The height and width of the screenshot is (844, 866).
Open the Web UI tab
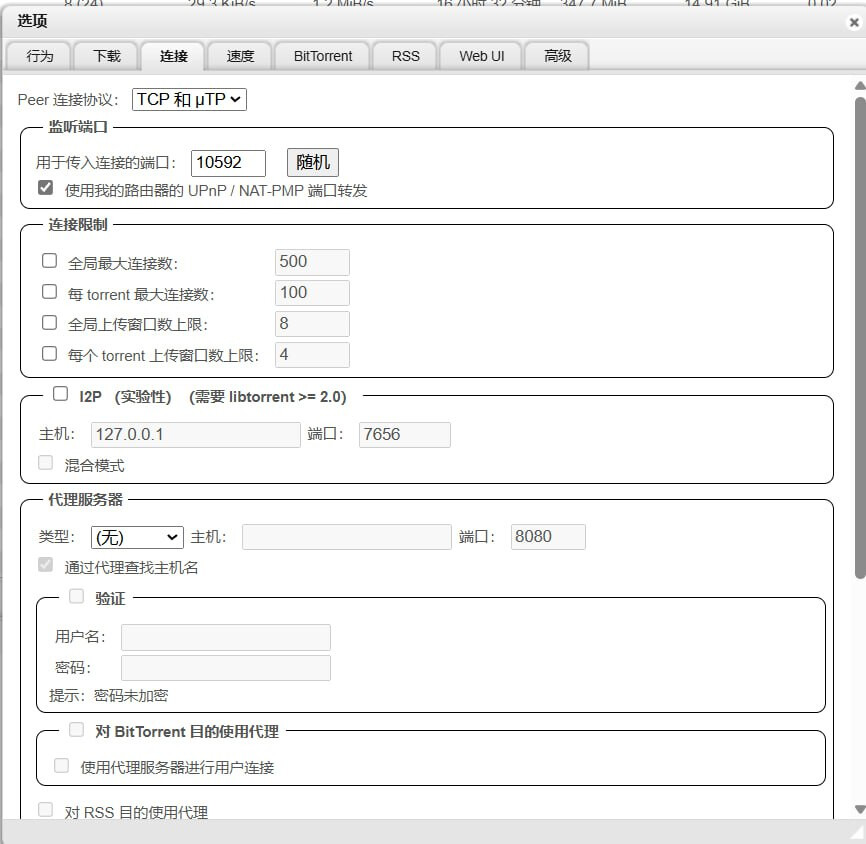481,56
